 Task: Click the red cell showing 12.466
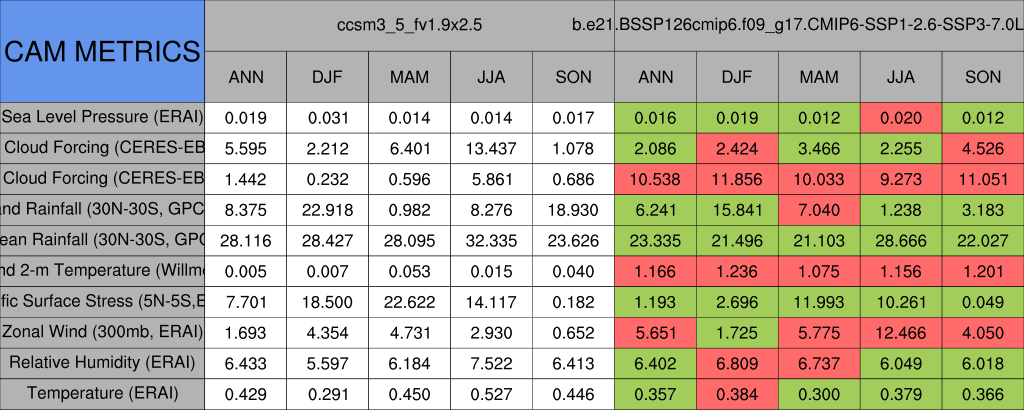pyautogui.click(x=902, y=331)
